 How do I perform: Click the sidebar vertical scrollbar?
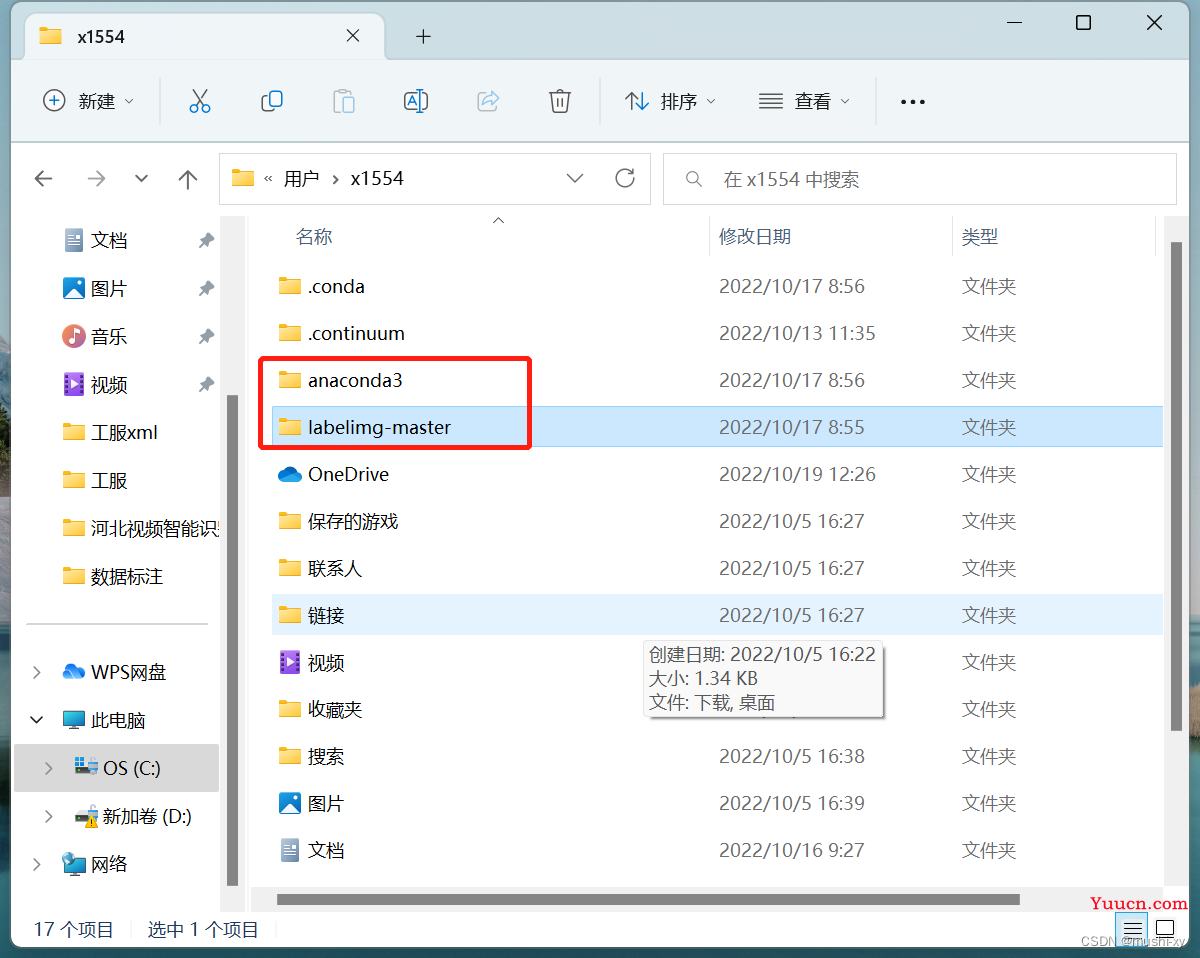[x=233, y=640]
